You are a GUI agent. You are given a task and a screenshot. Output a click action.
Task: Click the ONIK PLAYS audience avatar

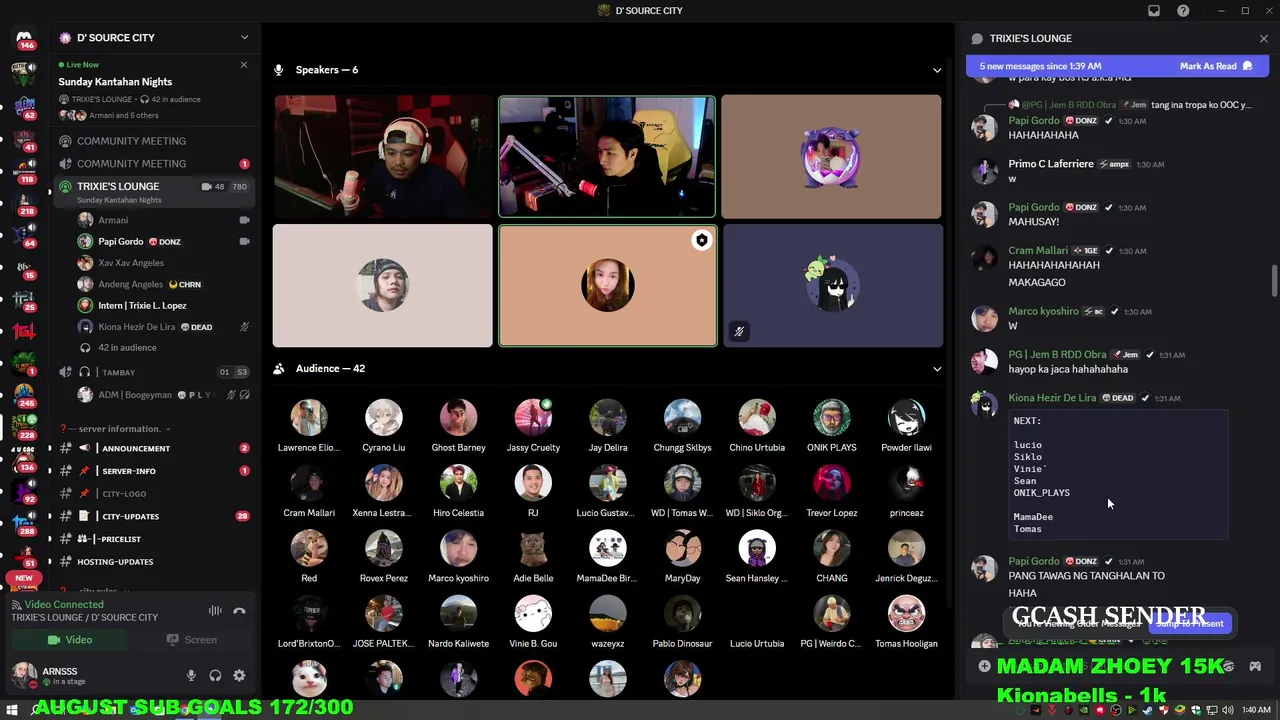tap(831, 418)
